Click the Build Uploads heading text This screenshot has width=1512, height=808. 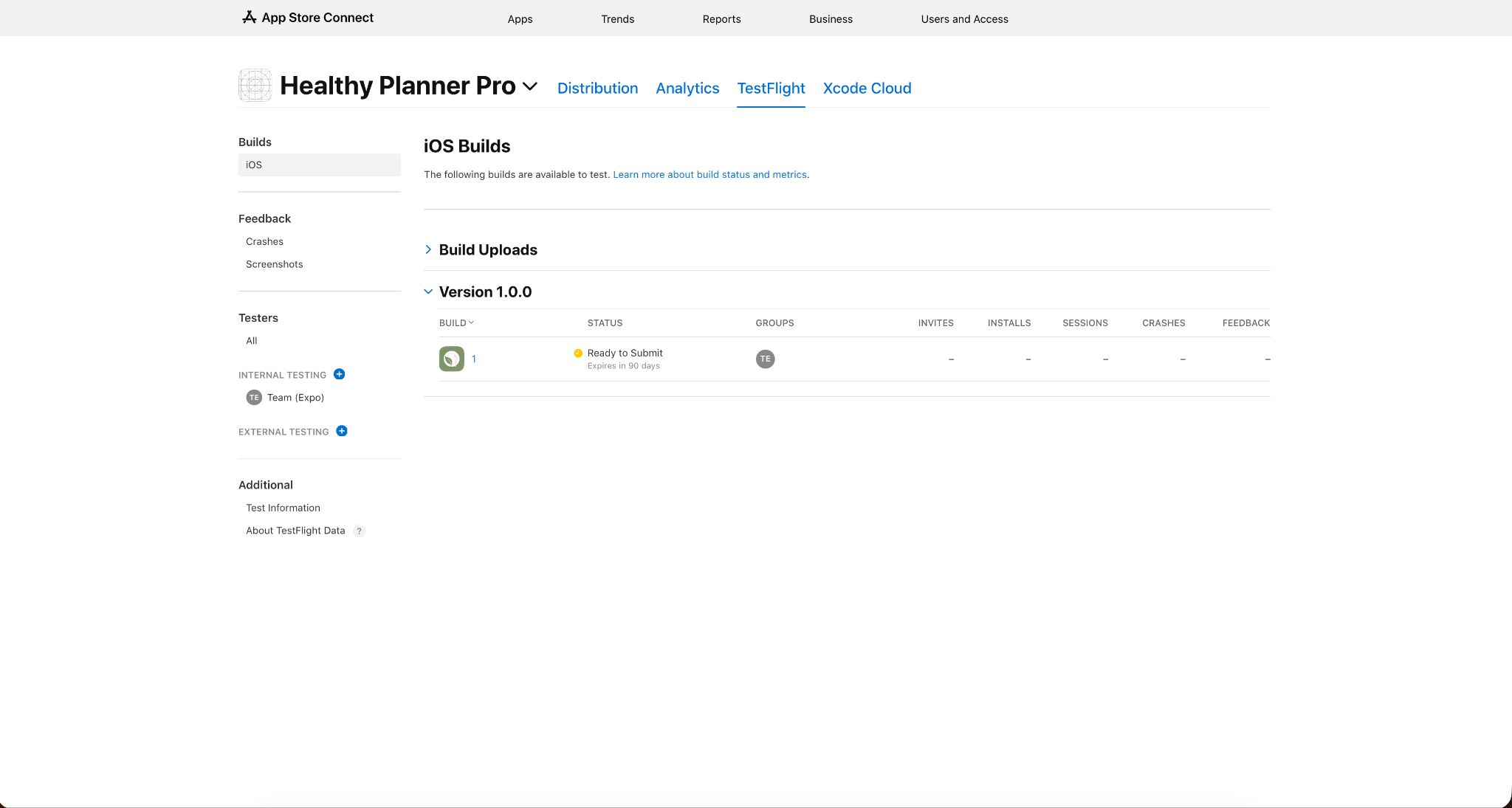[x=488, y=249]
